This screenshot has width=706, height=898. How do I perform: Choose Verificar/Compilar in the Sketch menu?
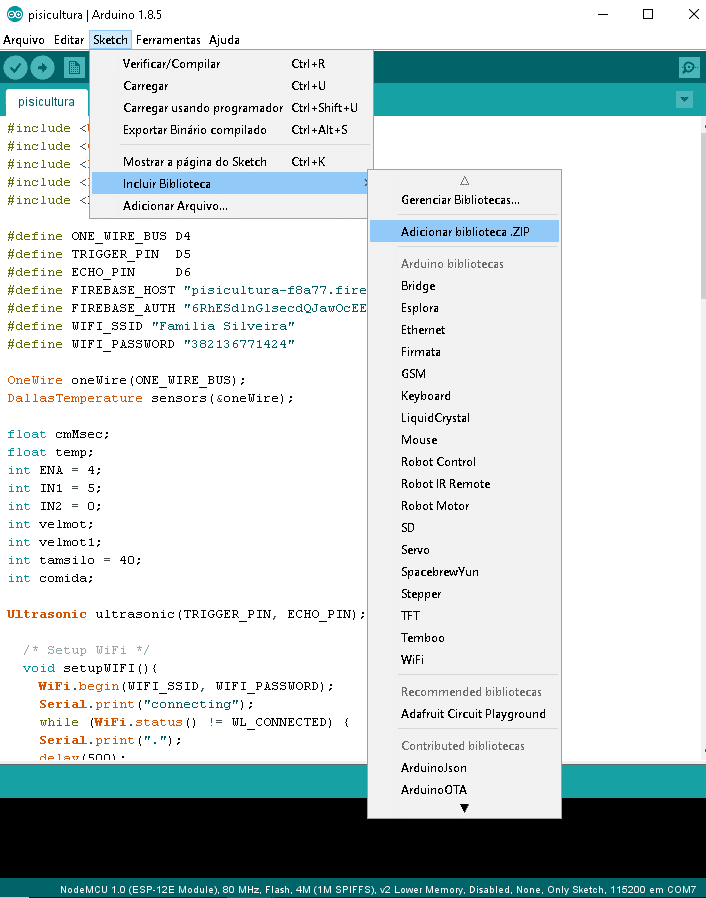[171, 64]
